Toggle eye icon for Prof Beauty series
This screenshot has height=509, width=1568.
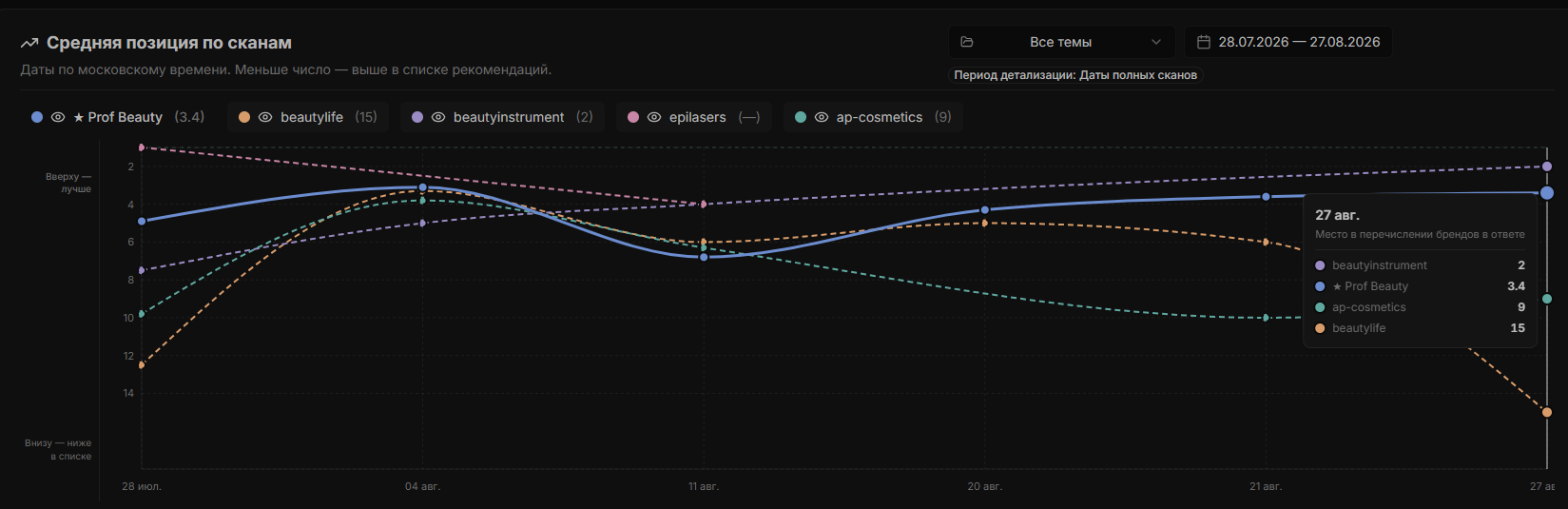pyautogui.click(x=58, y=117)
